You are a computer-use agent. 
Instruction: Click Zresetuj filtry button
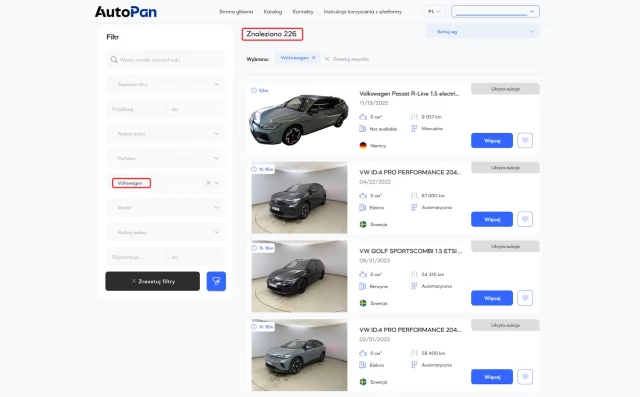tap(153, 281)
